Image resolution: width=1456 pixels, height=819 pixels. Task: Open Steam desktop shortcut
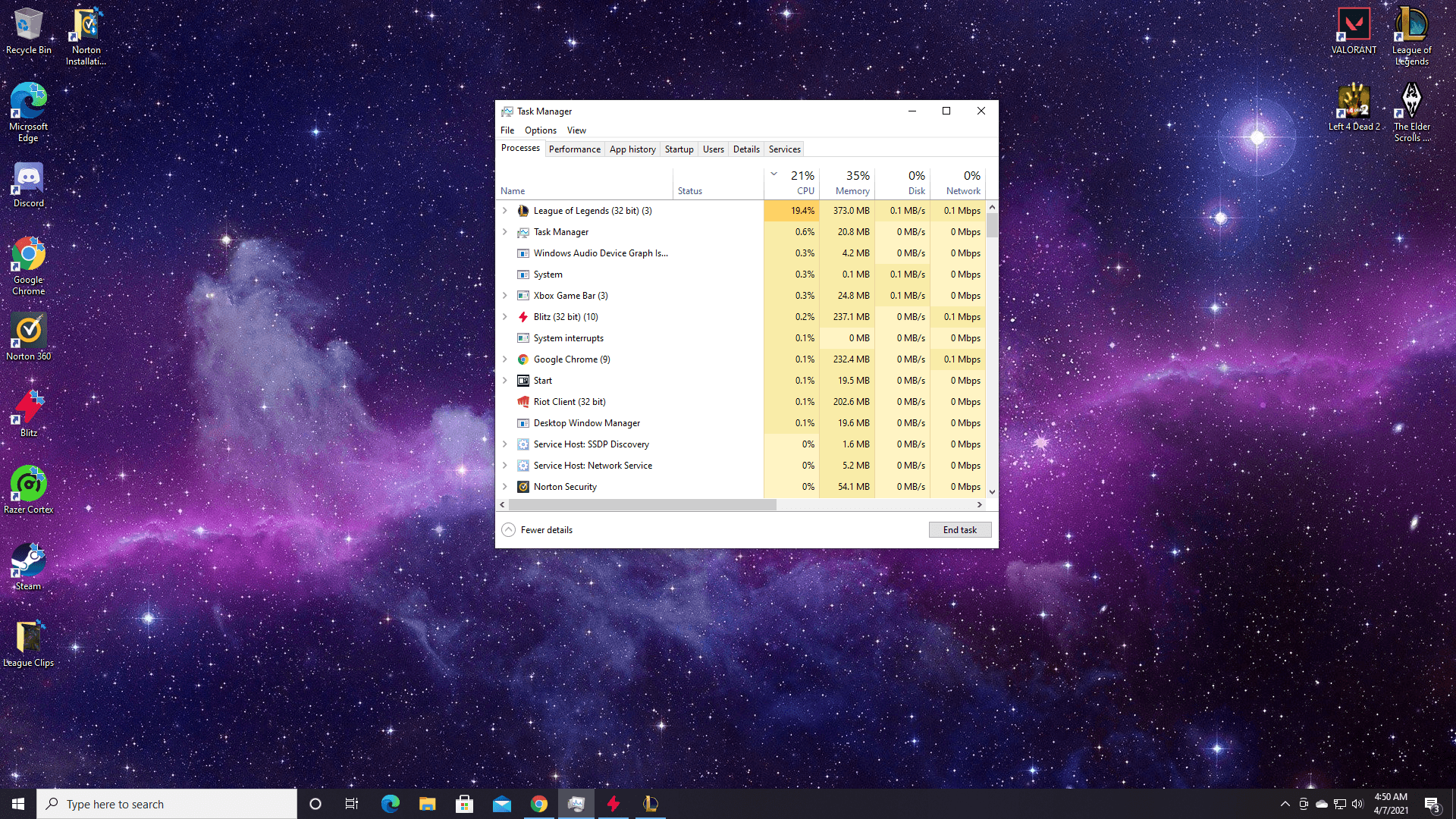point(28,567)
